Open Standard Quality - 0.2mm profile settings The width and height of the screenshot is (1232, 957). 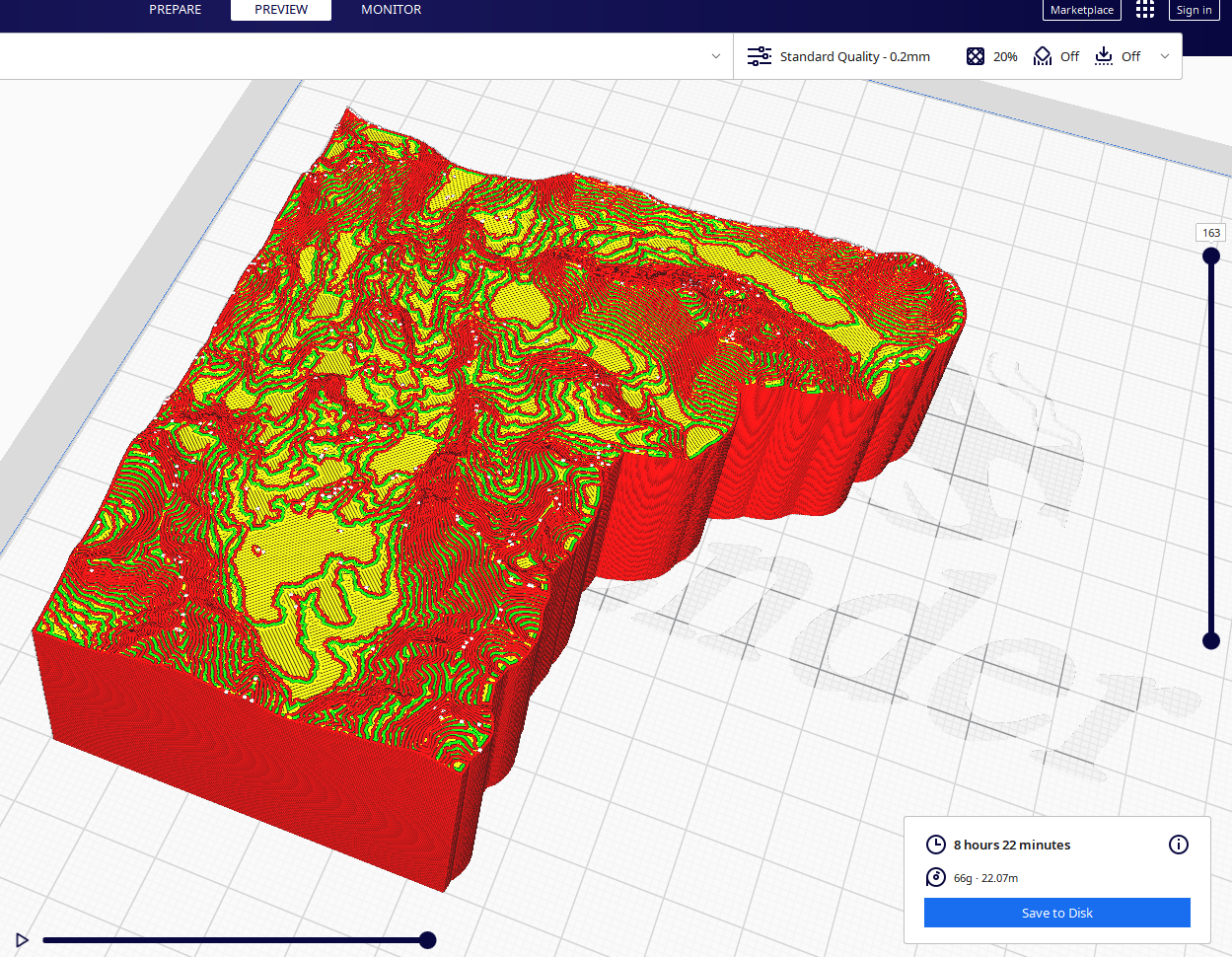coord(855,56)
